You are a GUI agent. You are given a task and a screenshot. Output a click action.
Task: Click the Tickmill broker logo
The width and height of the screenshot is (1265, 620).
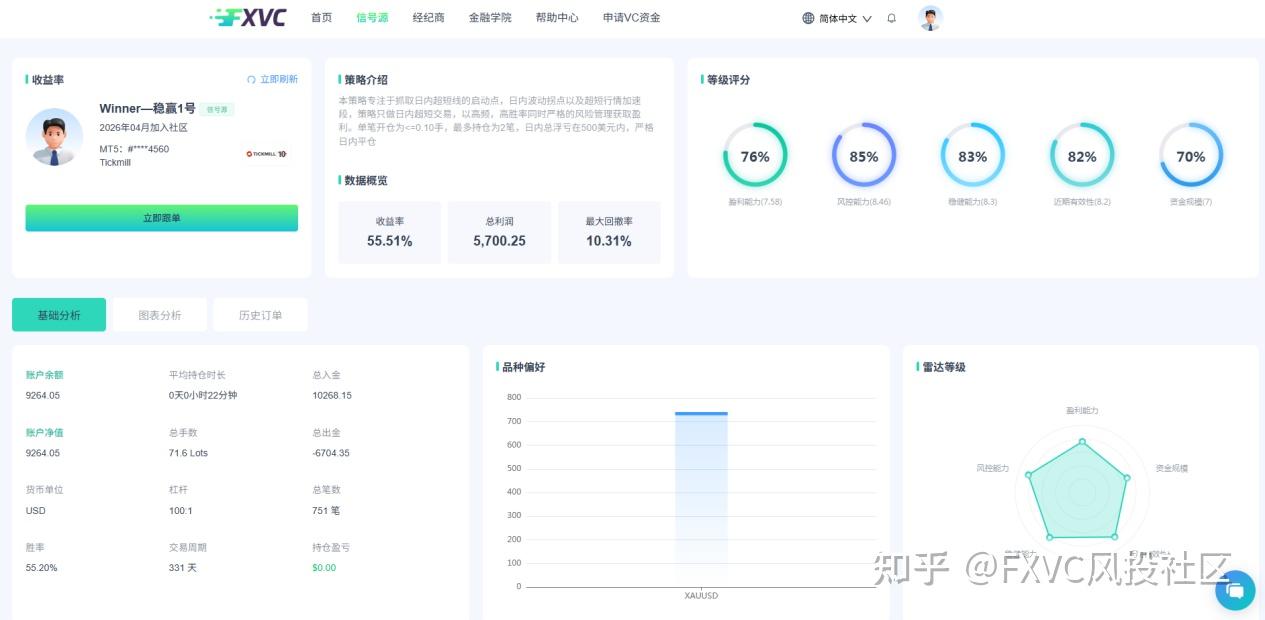(266, 154)
